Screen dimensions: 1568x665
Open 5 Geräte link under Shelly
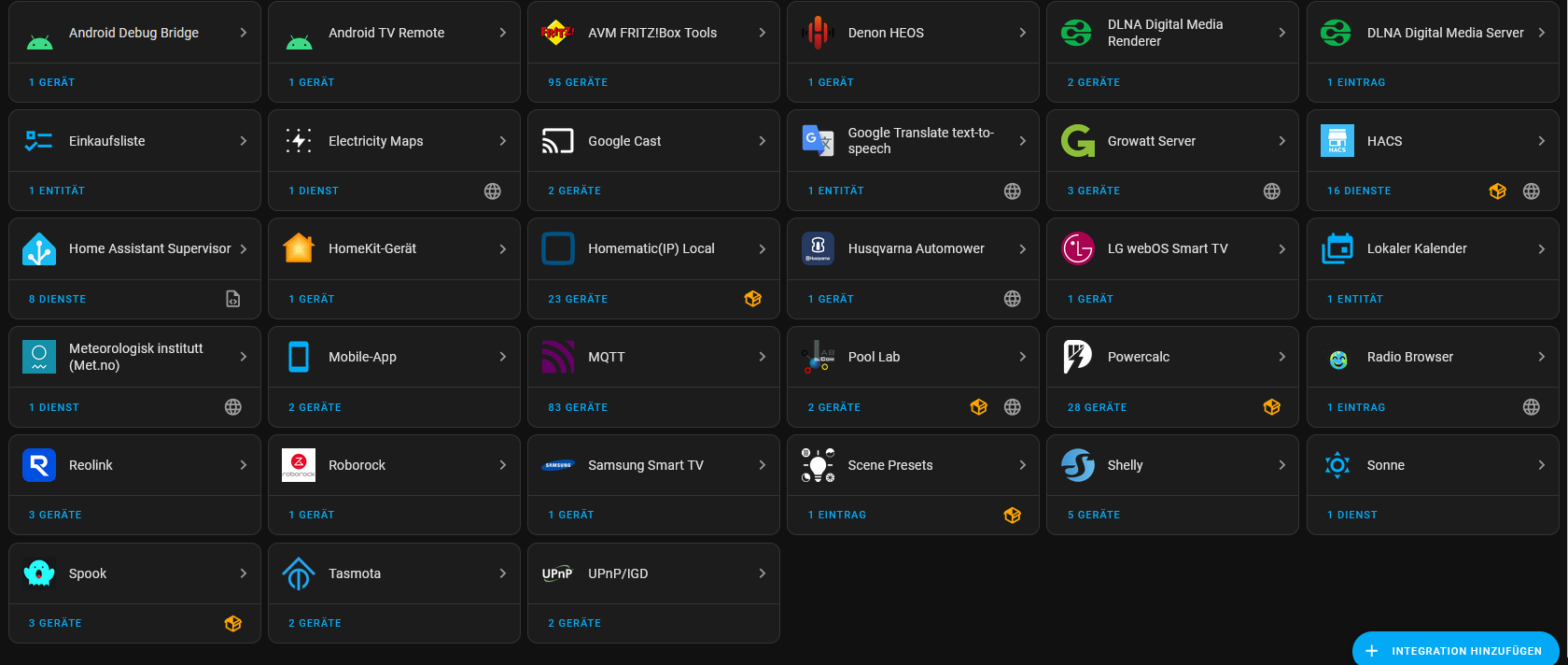click(x=1094, y=515)
